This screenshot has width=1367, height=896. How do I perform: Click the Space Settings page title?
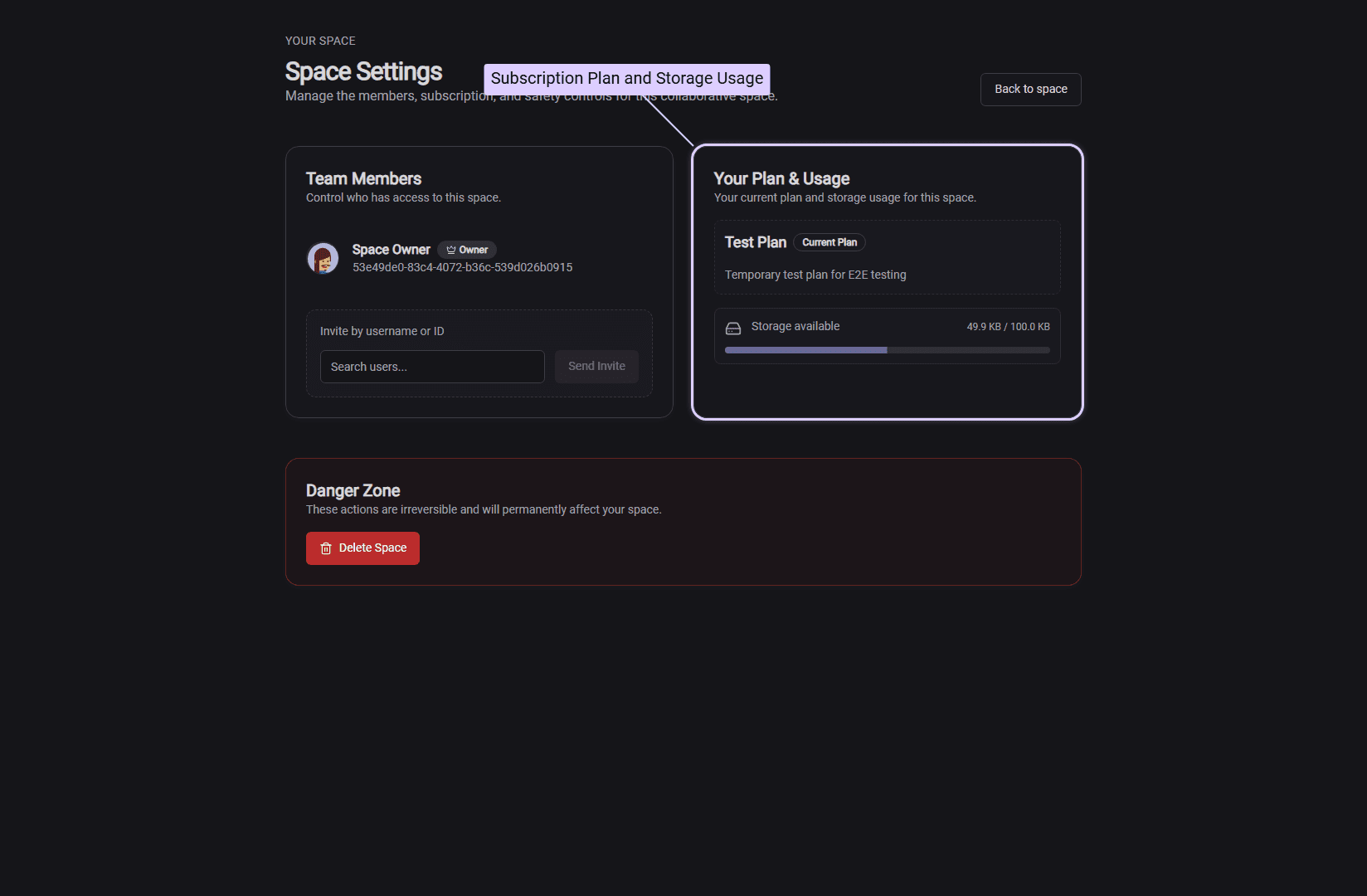click(x=363, y=71)
